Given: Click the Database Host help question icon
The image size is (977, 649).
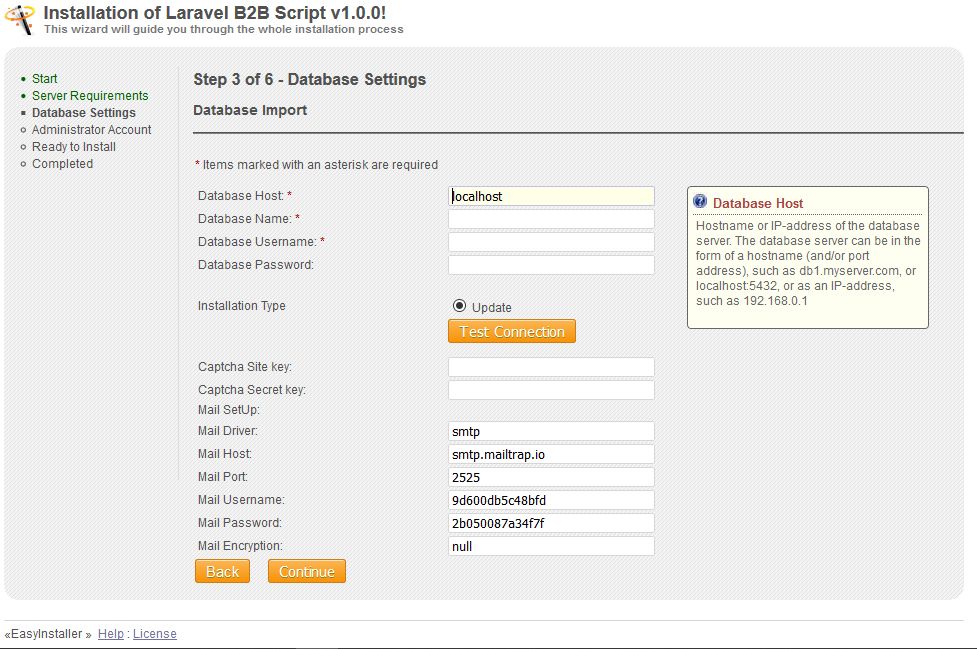Looking at the screenshot, I should point(700,202).
